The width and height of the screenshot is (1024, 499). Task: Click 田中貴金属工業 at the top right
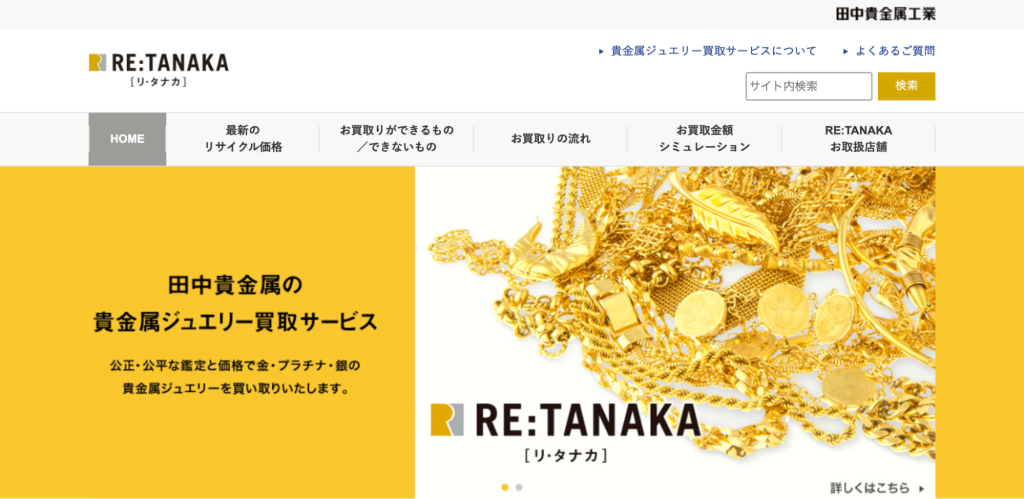pos(886,14)
